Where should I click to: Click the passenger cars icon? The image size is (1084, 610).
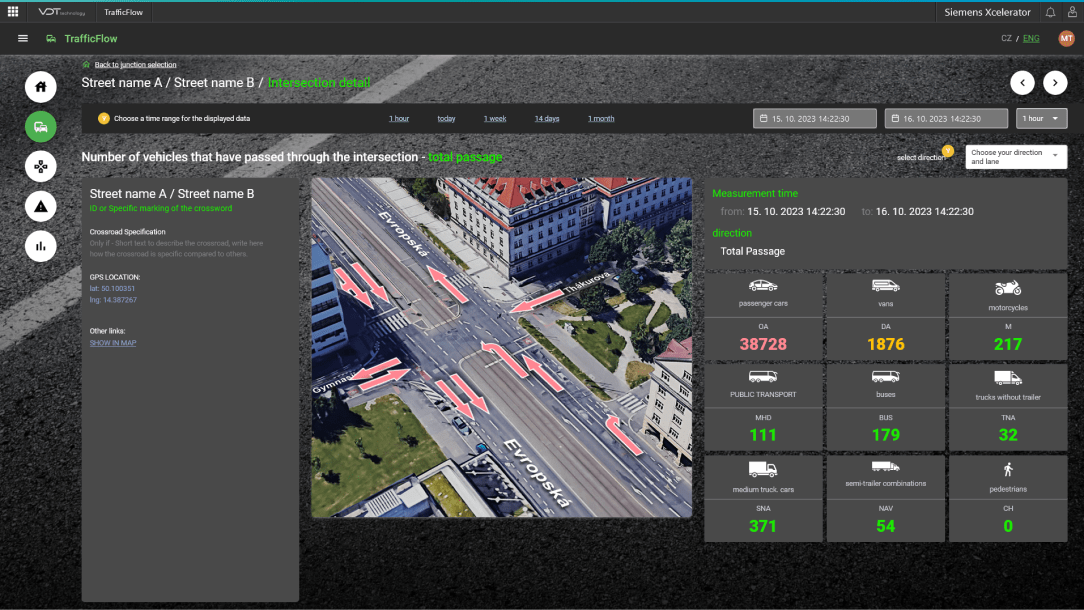pos(763,286)
